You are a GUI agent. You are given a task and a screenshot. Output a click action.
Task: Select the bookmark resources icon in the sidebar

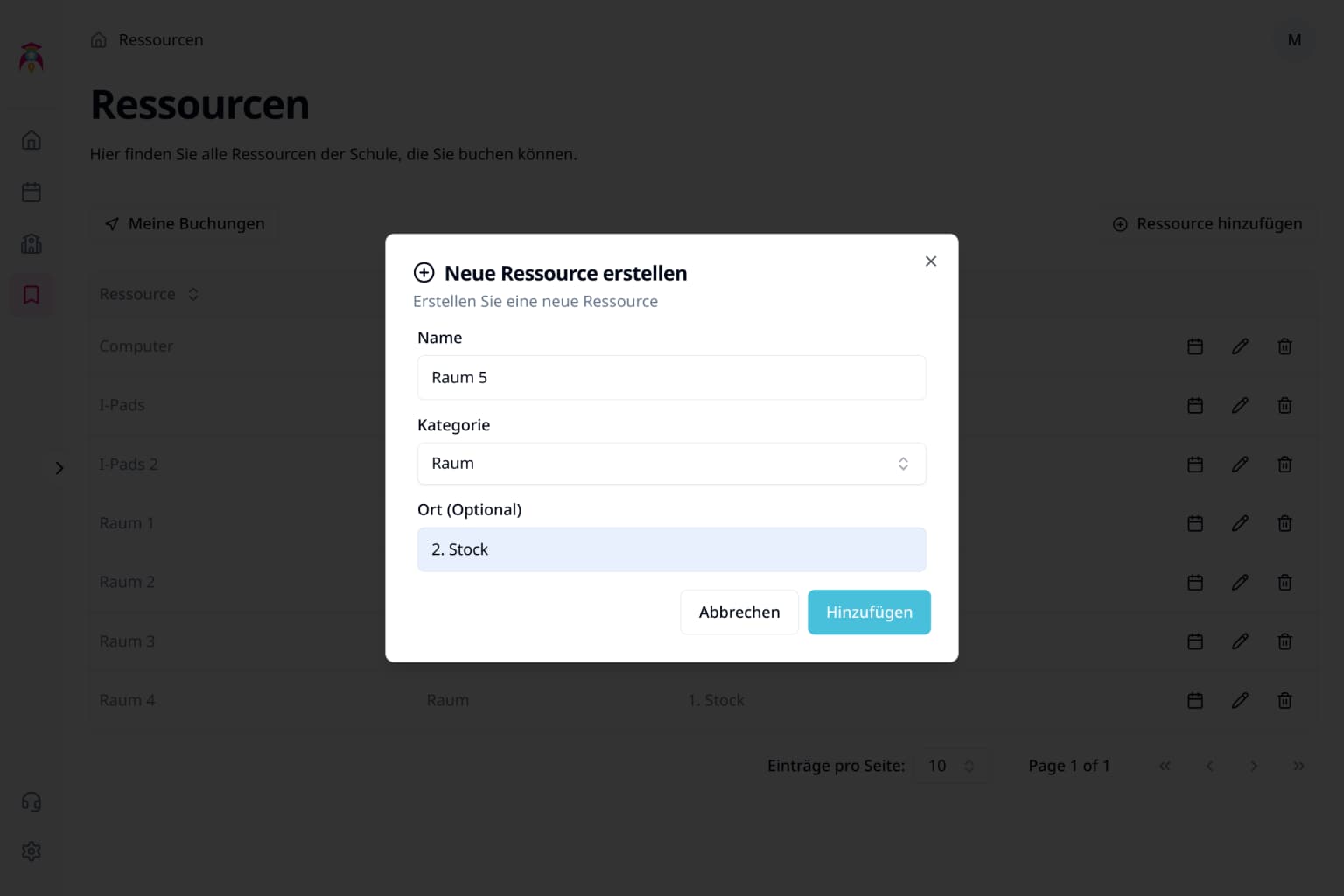click(x=31, y=295)
